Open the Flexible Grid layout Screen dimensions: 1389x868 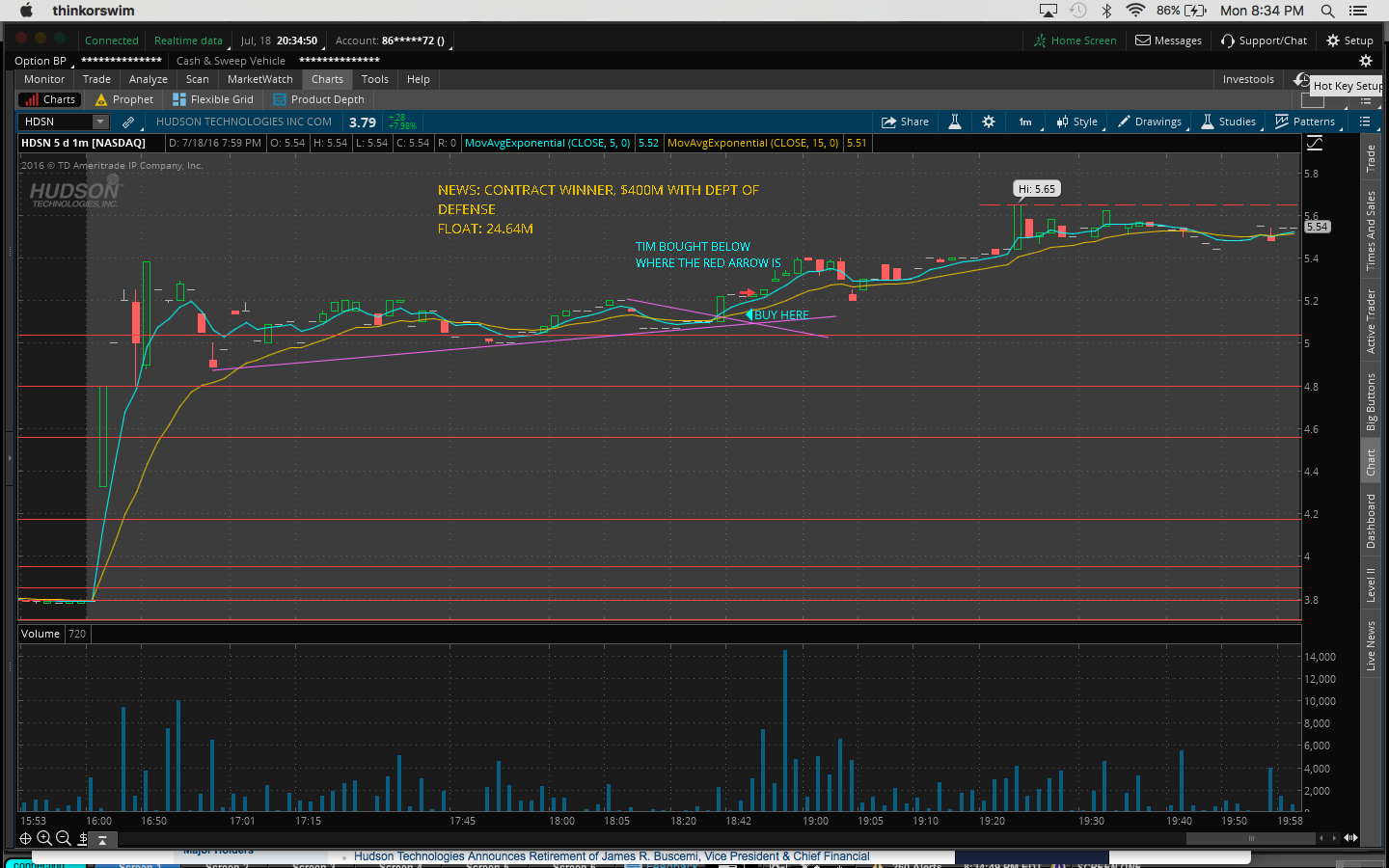(213, 99)
